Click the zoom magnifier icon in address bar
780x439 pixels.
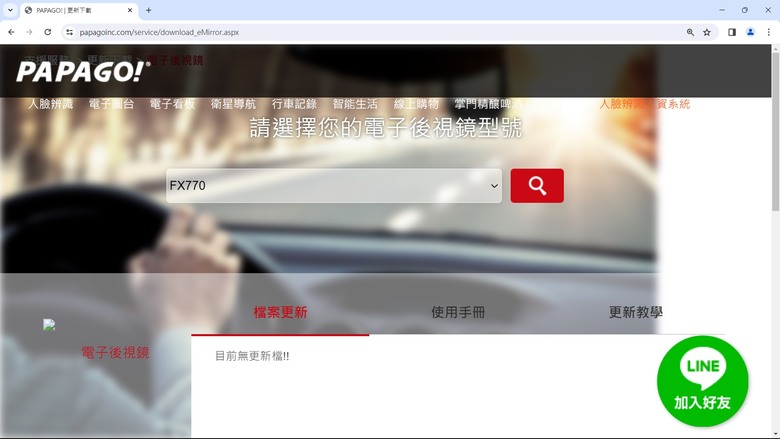tap(690, 32)
